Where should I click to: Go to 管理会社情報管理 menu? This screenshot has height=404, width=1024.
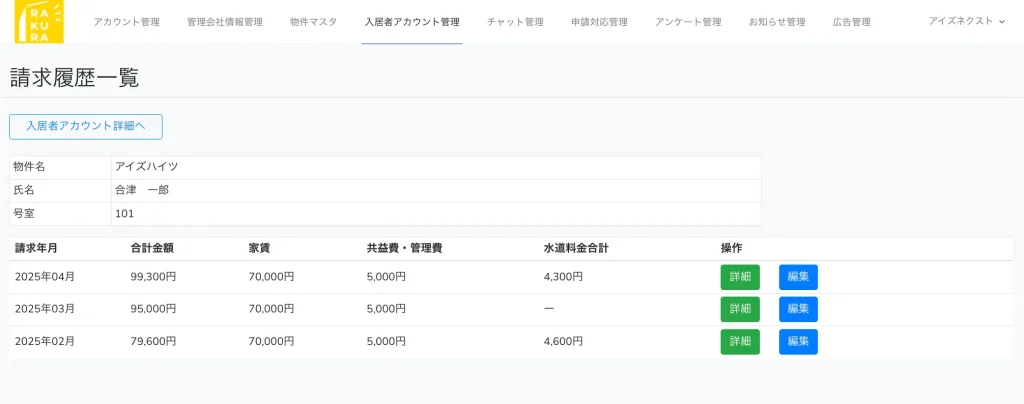[224, 22]
